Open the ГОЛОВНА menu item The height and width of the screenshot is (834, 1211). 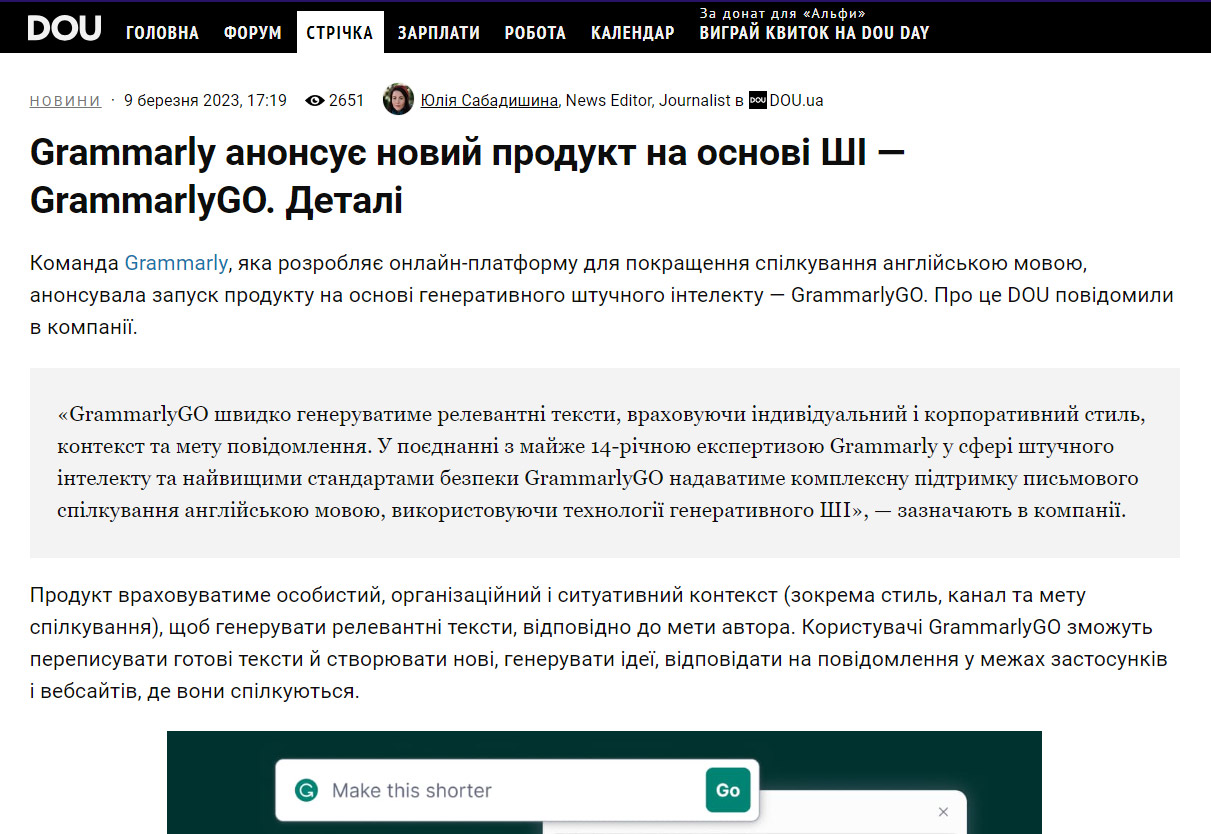point(162,33)
